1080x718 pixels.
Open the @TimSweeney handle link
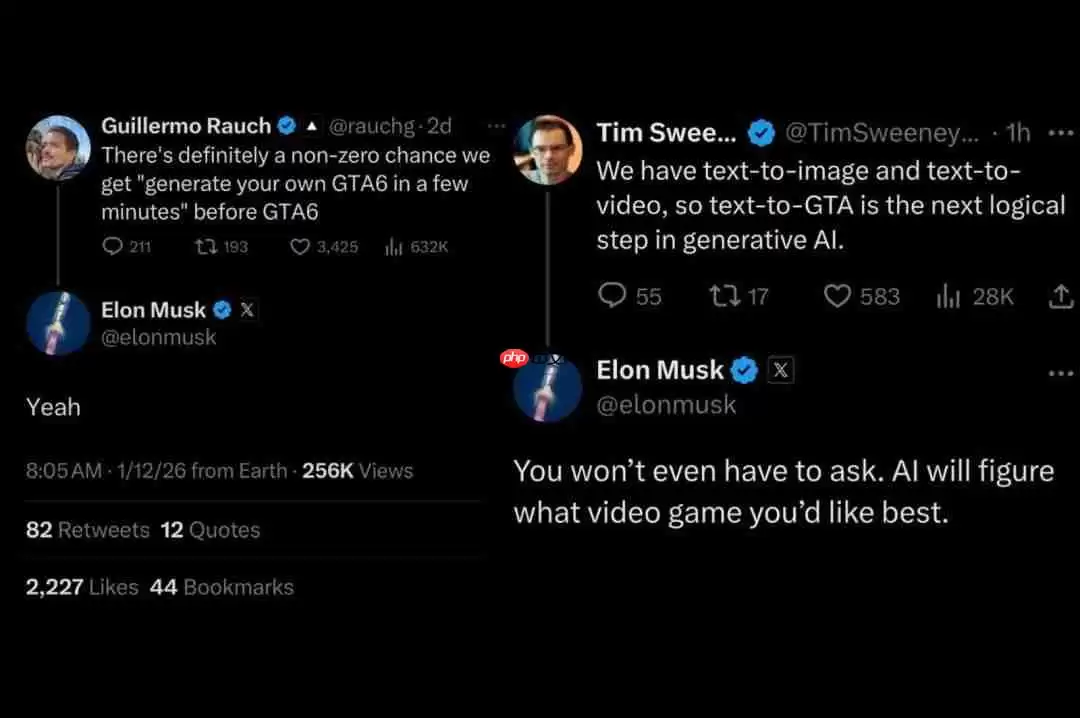pyautogui.click(x=881, y=133)
